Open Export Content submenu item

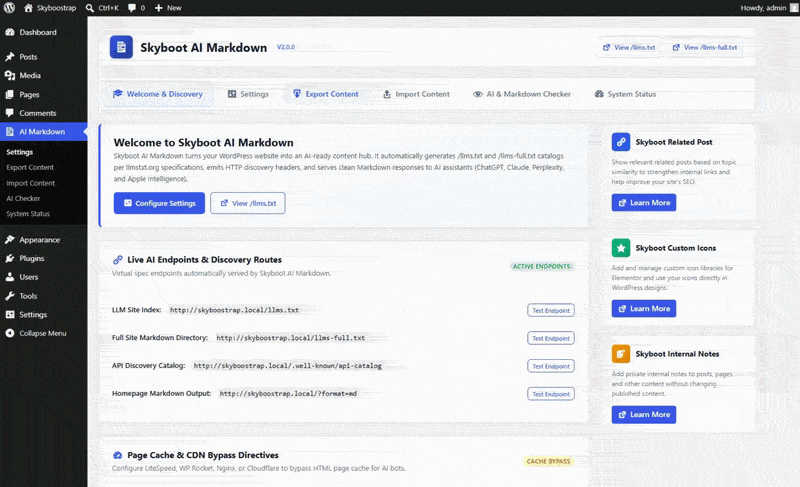coord(30,167)
